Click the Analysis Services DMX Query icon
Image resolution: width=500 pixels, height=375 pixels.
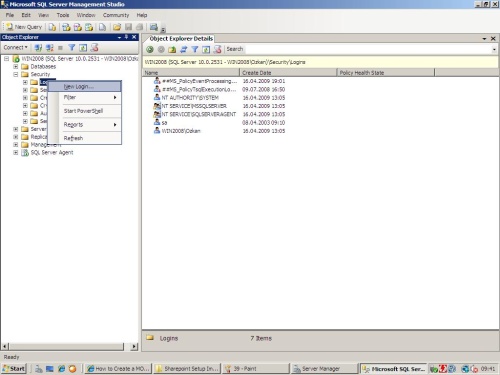(x=78, y=27)
